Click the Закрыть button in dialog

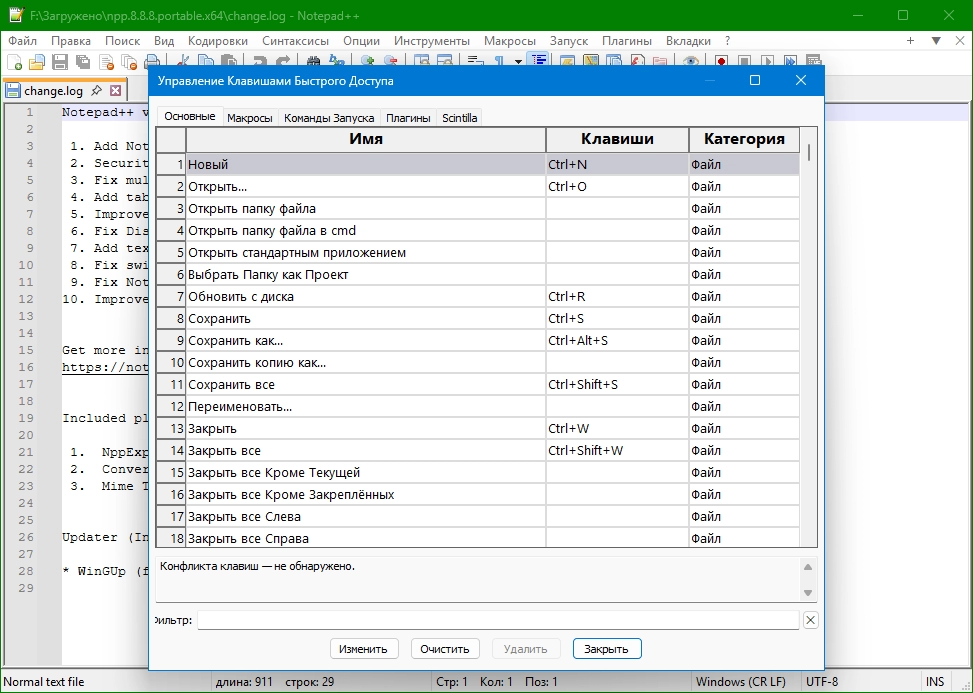(607, 649)
